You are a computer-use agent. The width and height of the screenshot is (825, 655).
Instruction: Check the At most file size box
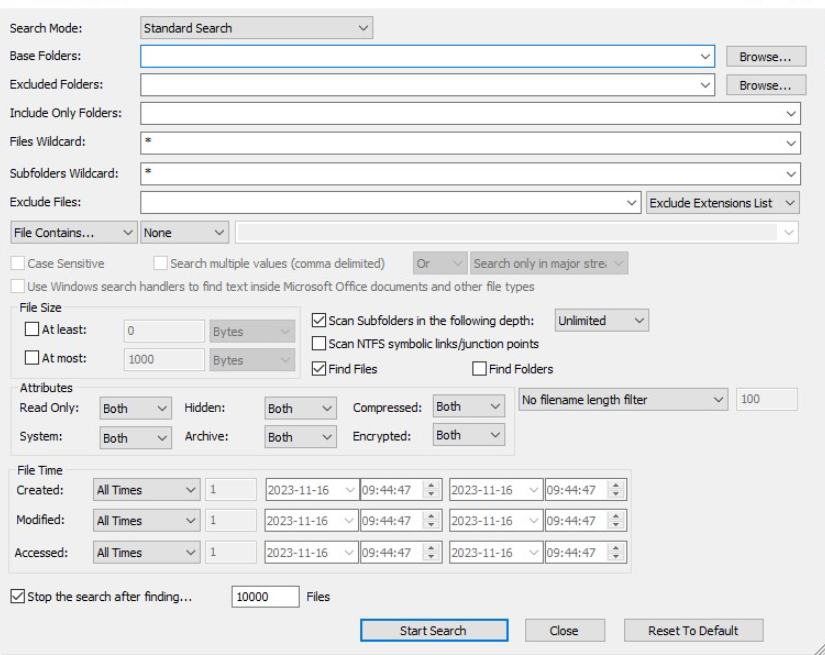coord(32,358)
